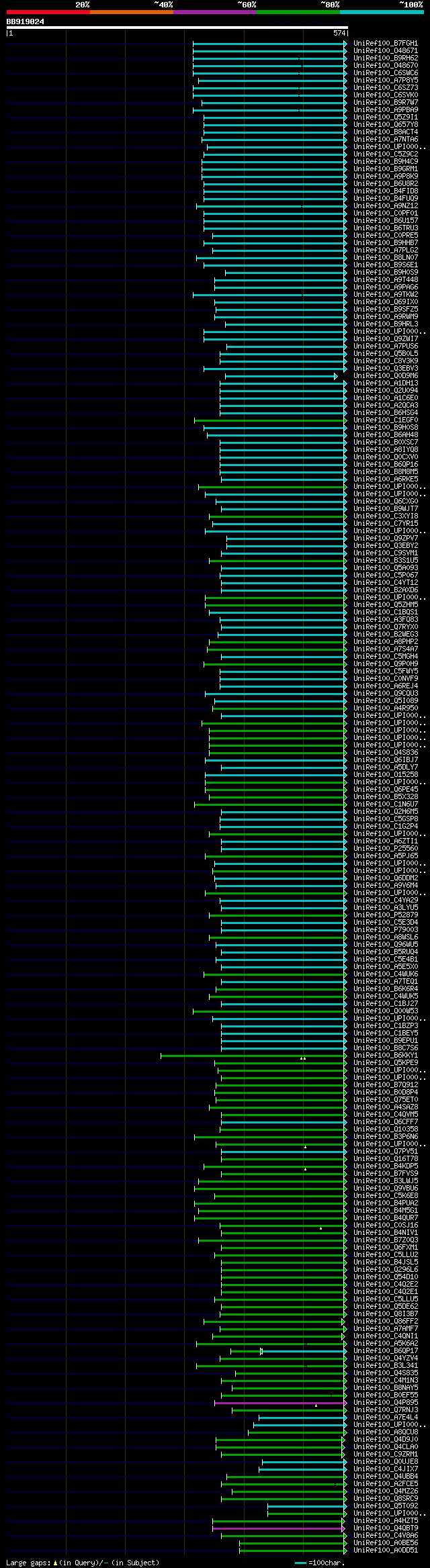Open hit UniRef100_A9PBA9
Image resolution: width=430 pixels, height=1568 pixels.
(x=386, y=110)
